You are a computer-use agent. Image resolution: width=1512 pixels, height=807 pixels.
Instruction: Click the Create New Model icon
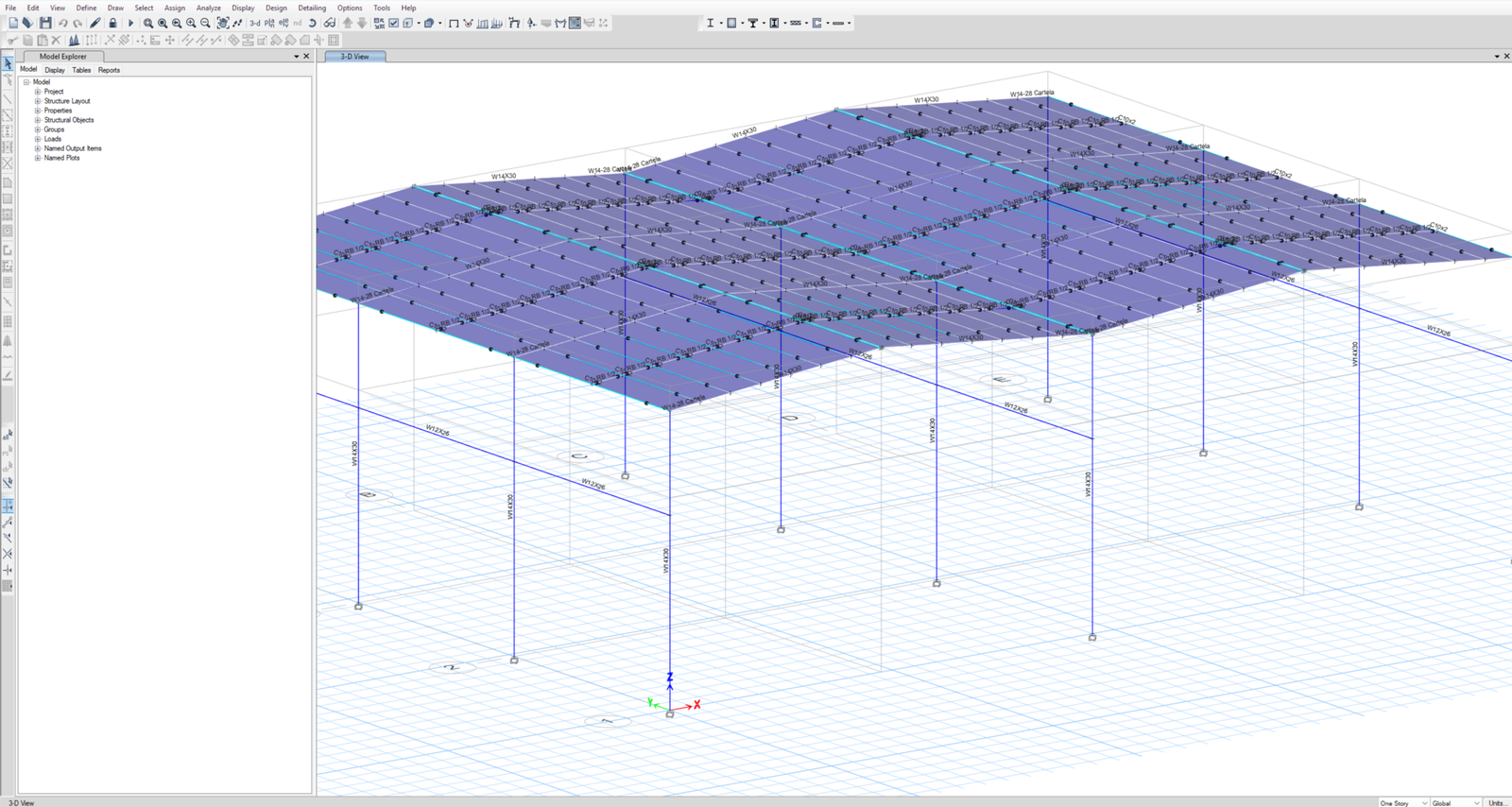click(x=13, y=23)
